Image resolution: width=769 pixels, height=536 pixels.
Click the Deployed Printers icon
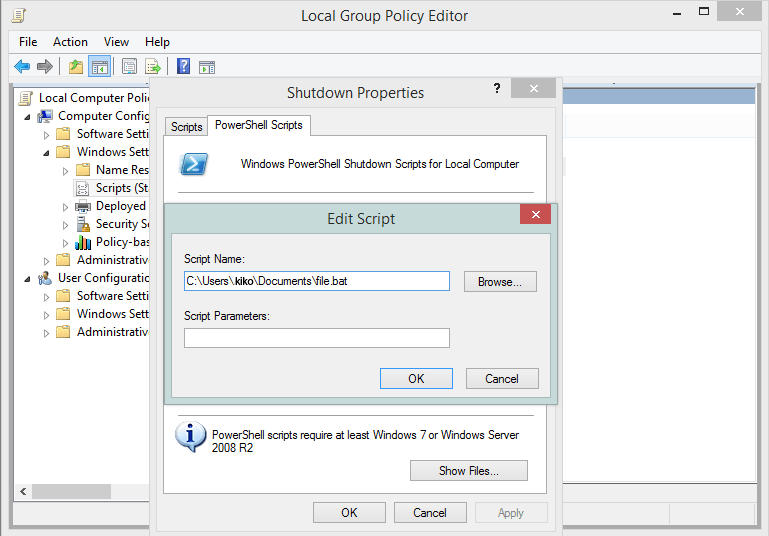82,206
